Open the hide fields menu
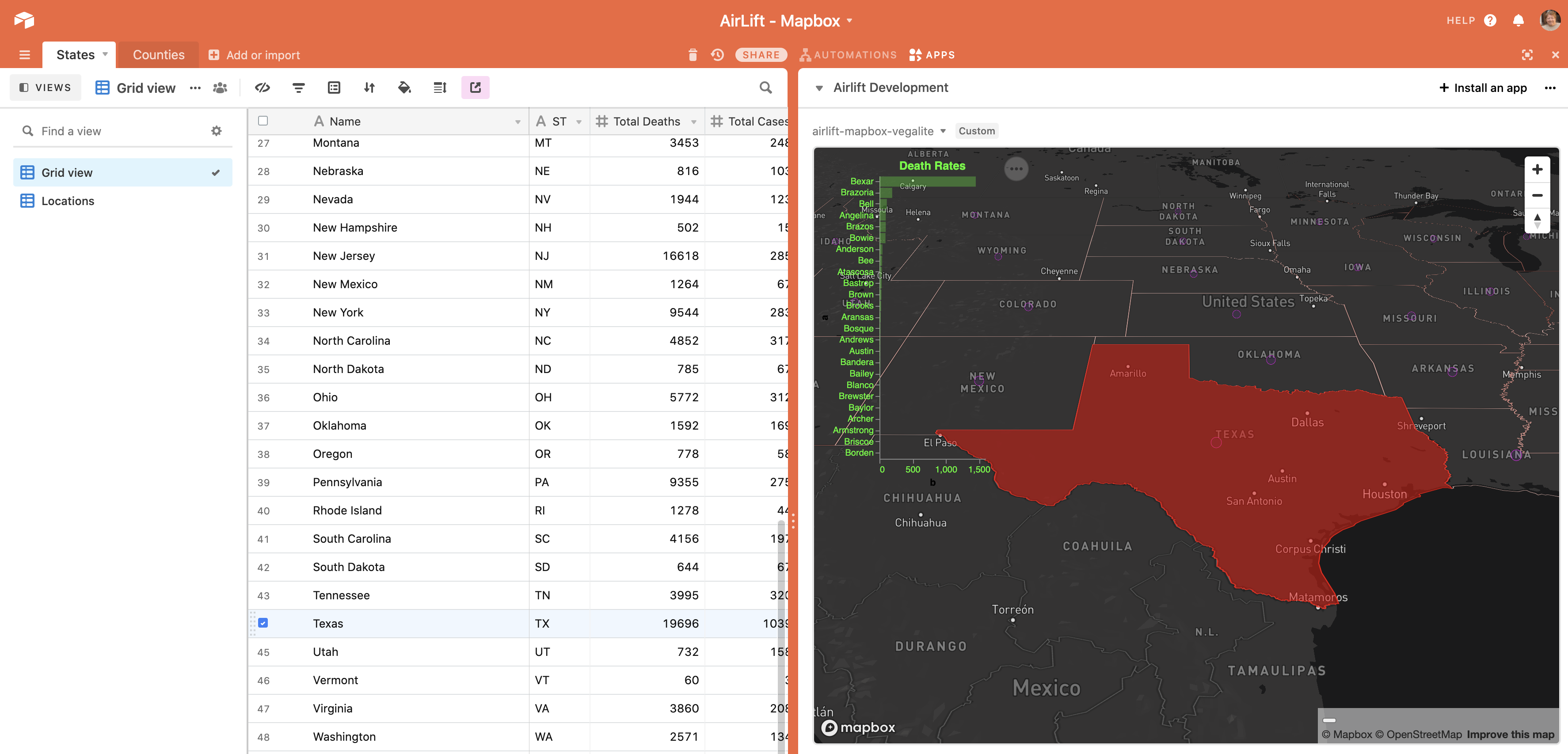Viewport: 1568px width, 754px height. [x=263, y=87]
